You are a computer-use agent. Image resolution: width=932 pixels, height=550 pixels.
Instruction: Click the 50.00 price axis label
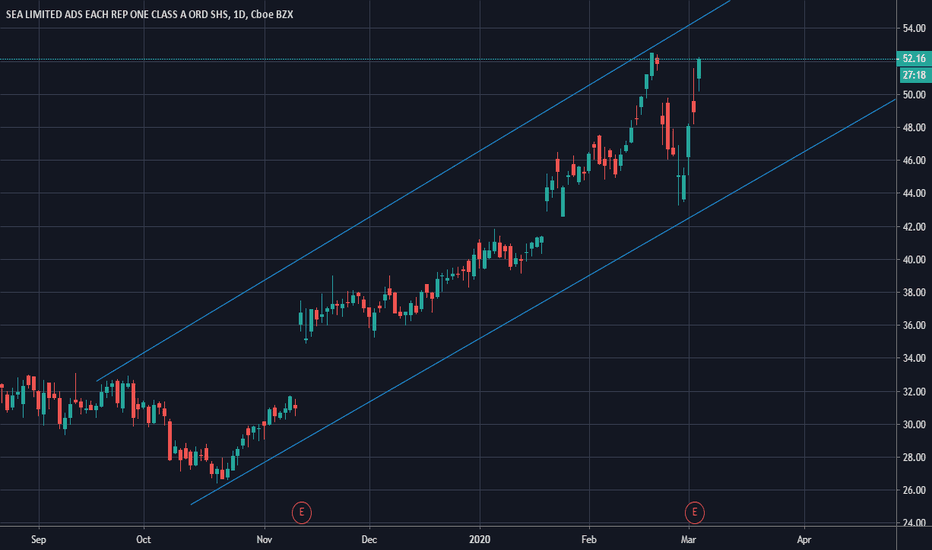point(914,95)
